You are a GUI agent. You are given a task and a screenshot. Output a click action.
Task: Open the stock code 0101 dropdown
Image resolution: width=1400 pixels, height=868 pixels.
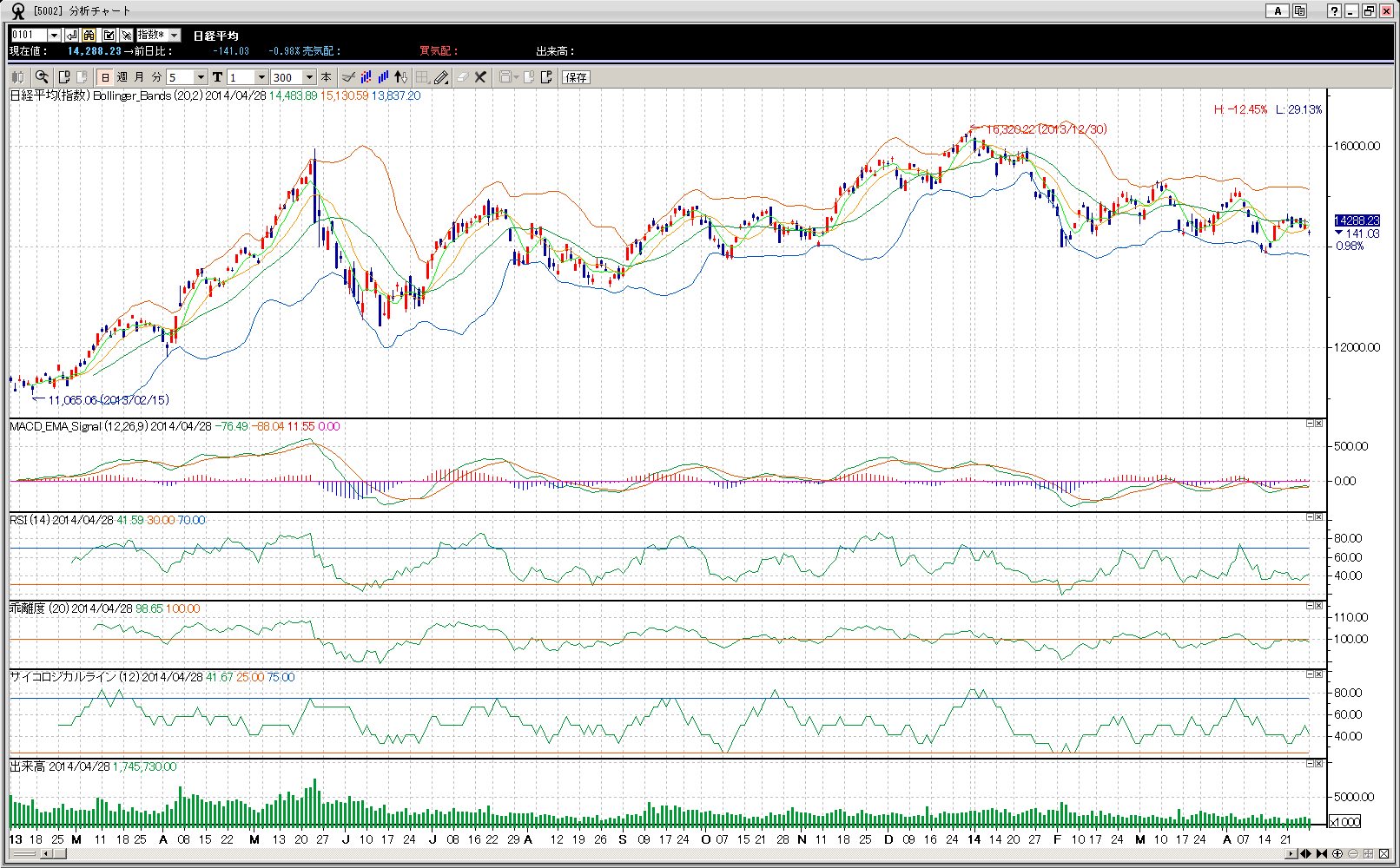54,35
